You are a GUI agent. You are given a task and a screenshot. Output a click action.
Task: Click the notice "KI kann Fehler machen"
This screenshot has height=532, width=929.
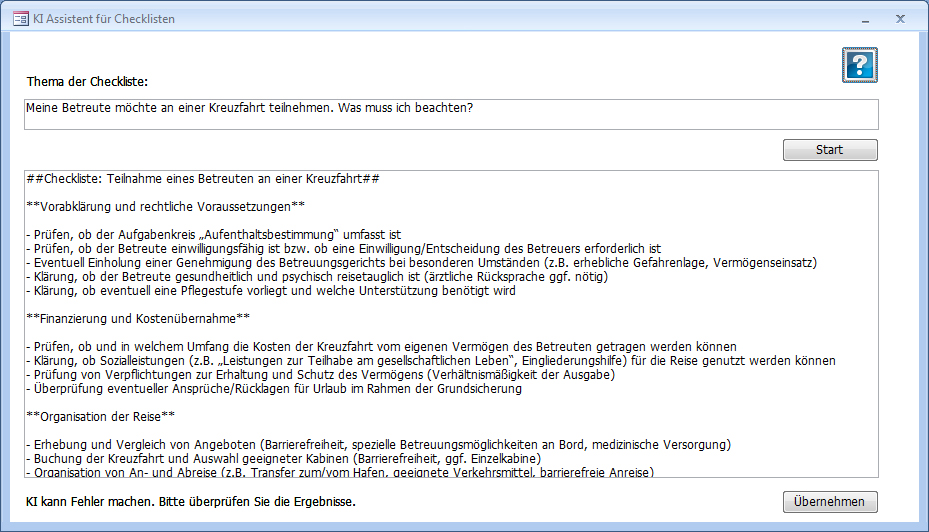point(191,502)
